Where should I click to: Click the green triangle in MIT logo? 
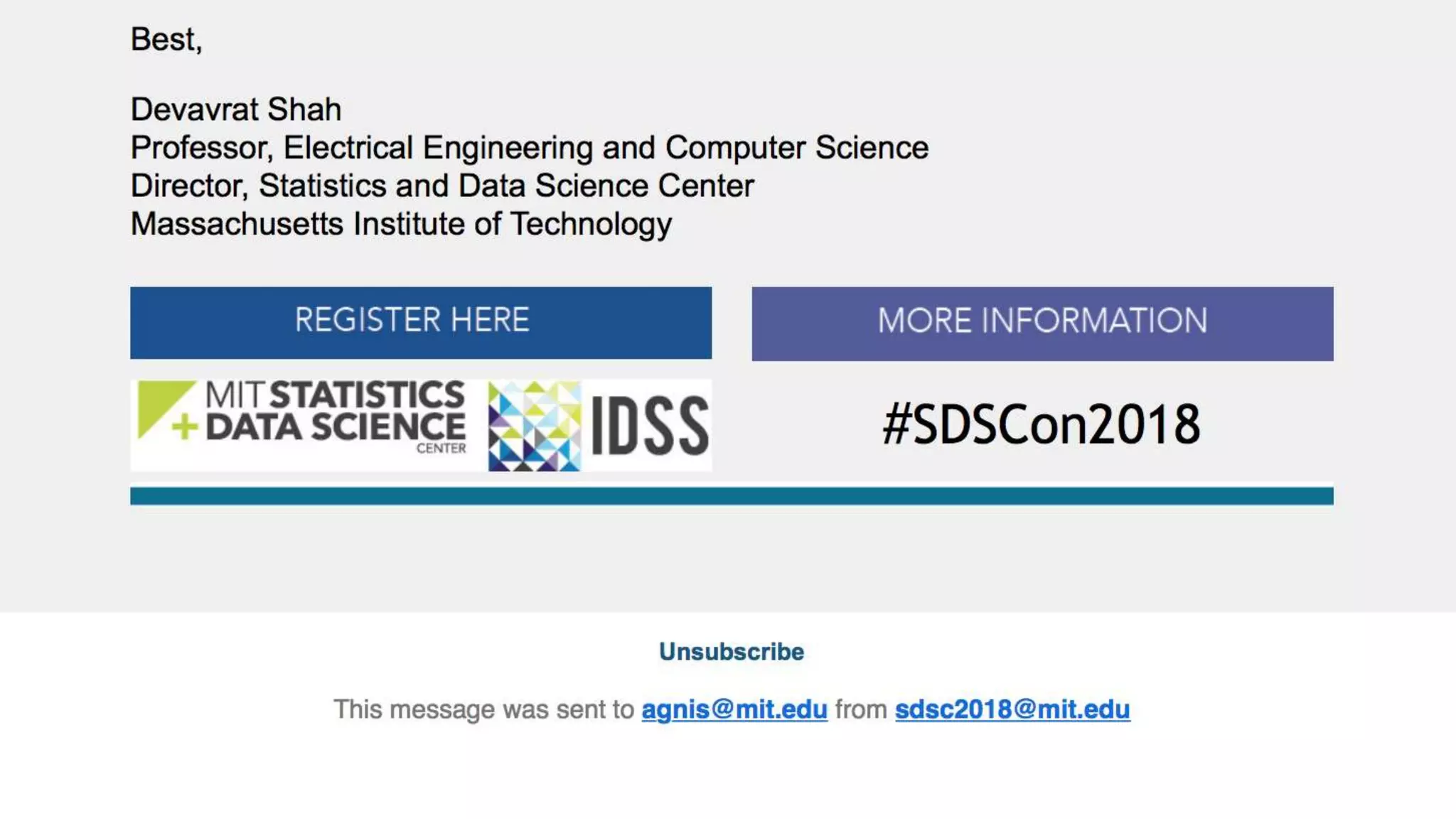(158, 403)
